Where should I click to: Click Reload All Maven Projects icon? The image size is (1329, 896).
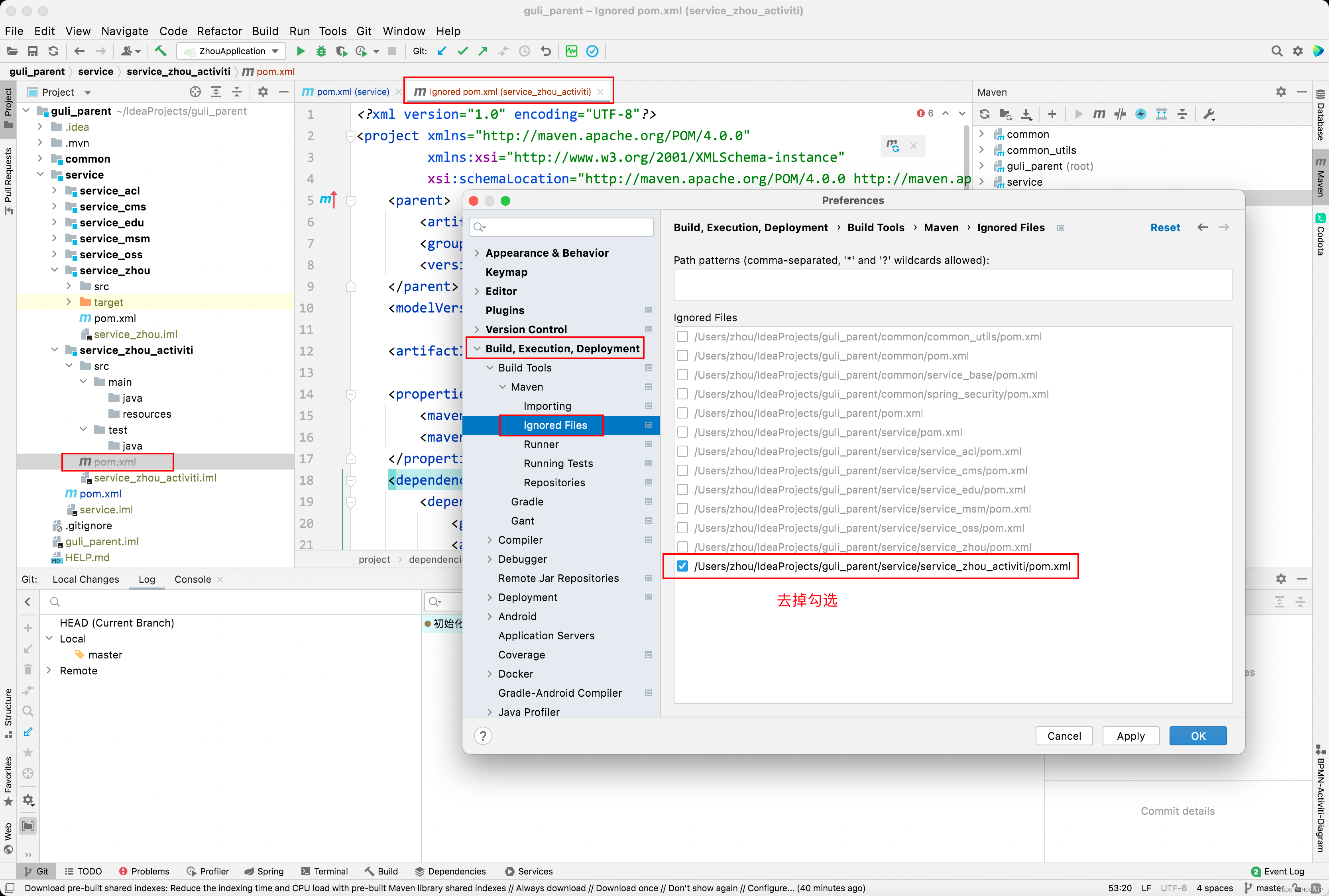point(984,114)
